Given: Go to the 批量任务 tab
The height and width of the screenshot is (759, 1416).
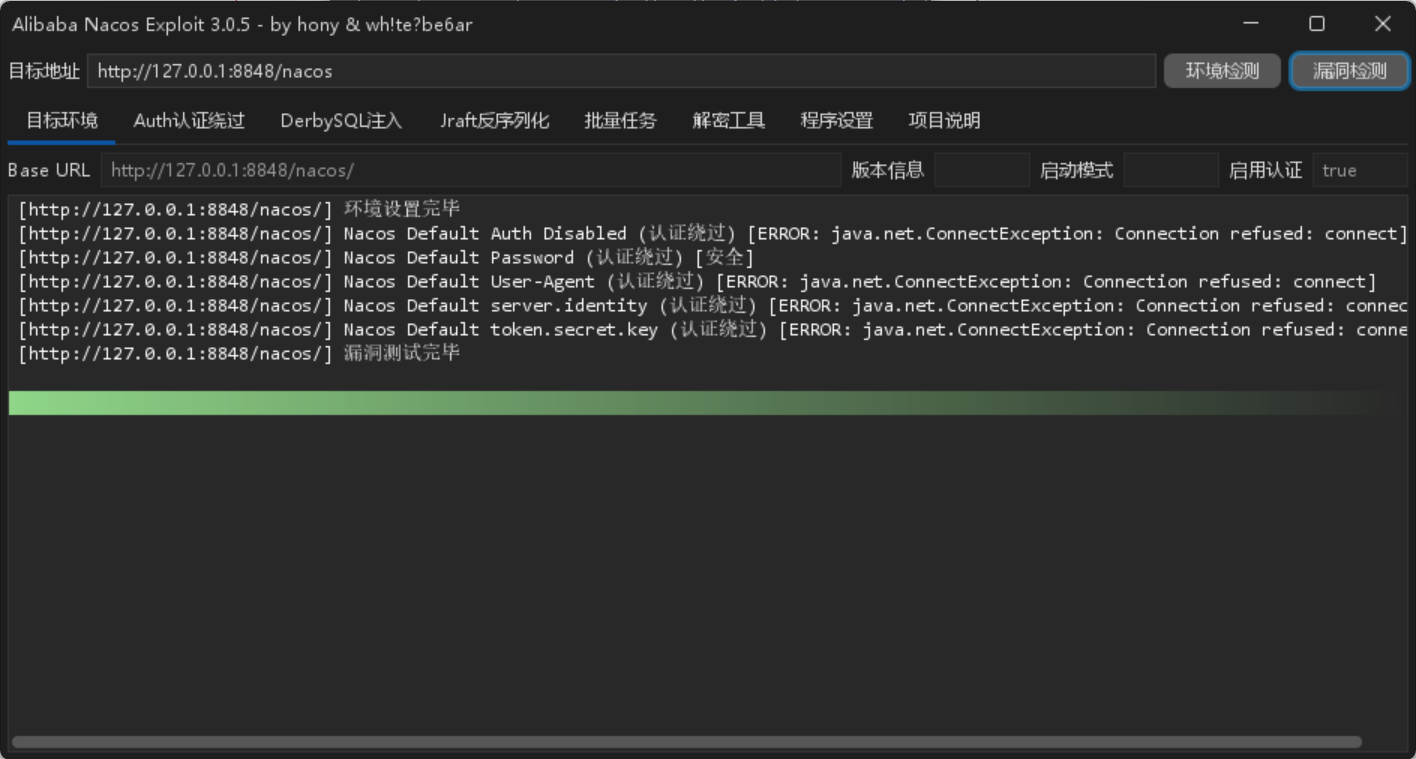Looking at the screenshot, I should click(621, 121).
